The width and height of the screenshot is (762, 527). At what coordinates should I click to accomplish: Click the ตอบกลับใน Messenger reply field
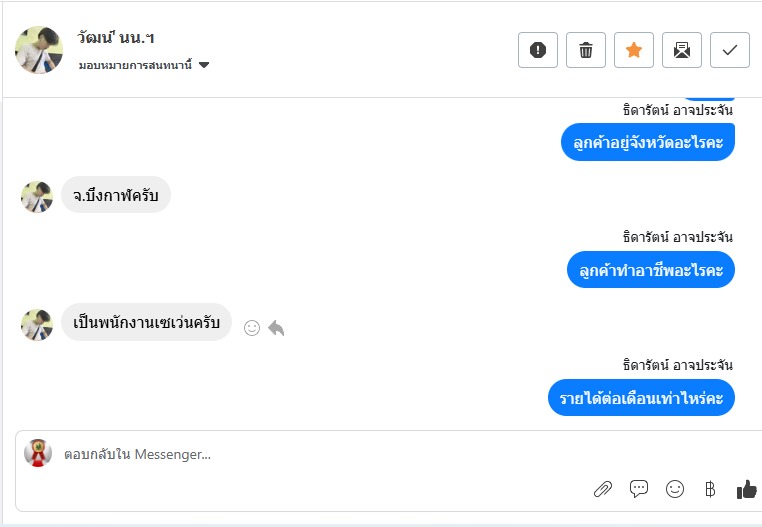(x=300, y=454)
